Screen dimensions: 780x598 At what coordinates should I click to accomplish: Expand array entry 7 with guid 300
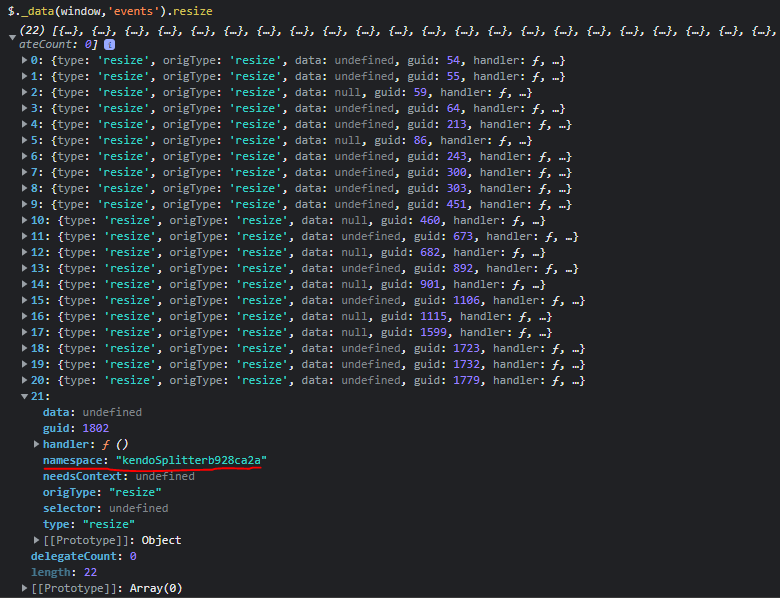(24, 172)
